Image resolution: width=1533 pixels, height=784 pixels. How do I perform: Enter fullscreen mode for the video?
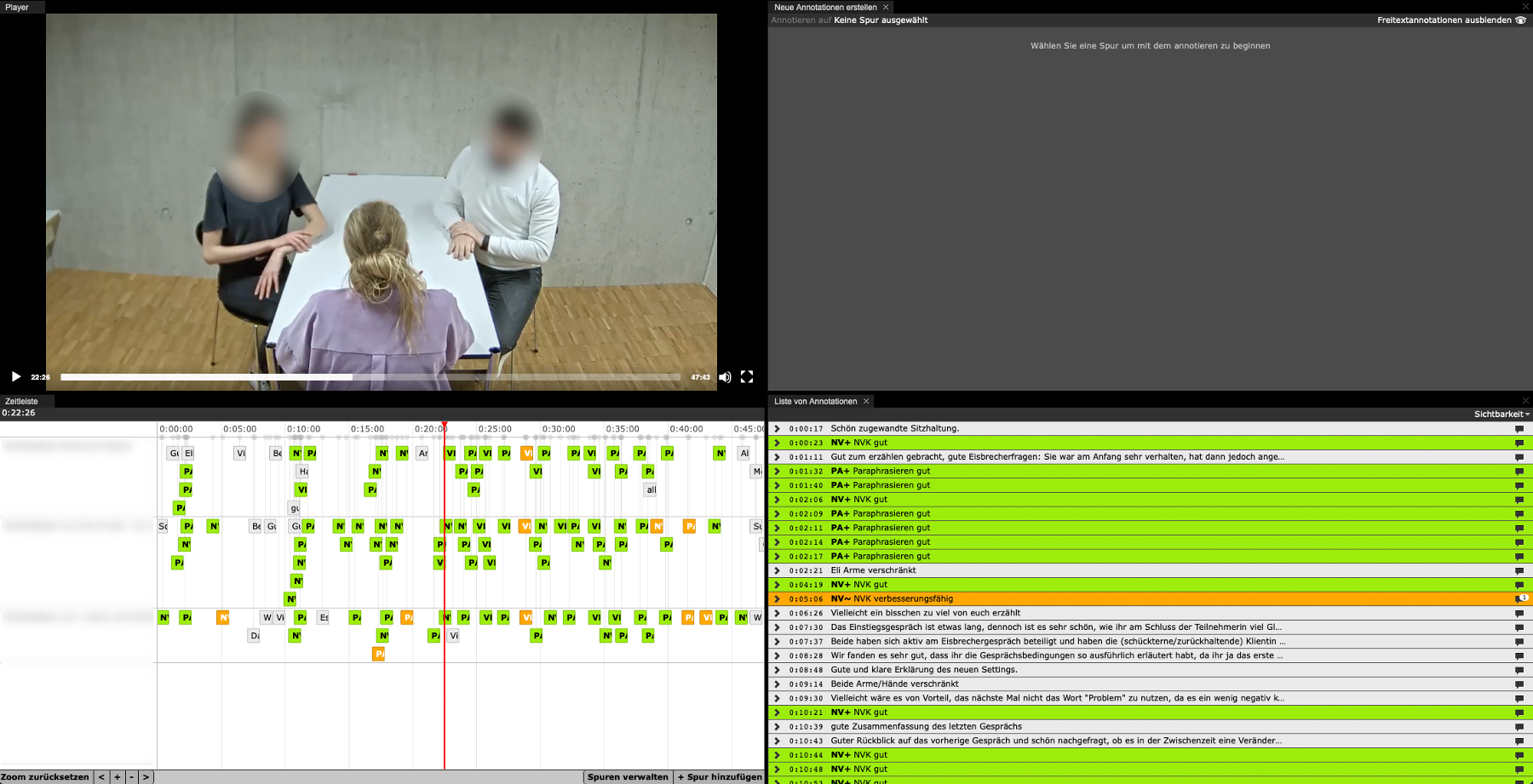tap(747, 377)
